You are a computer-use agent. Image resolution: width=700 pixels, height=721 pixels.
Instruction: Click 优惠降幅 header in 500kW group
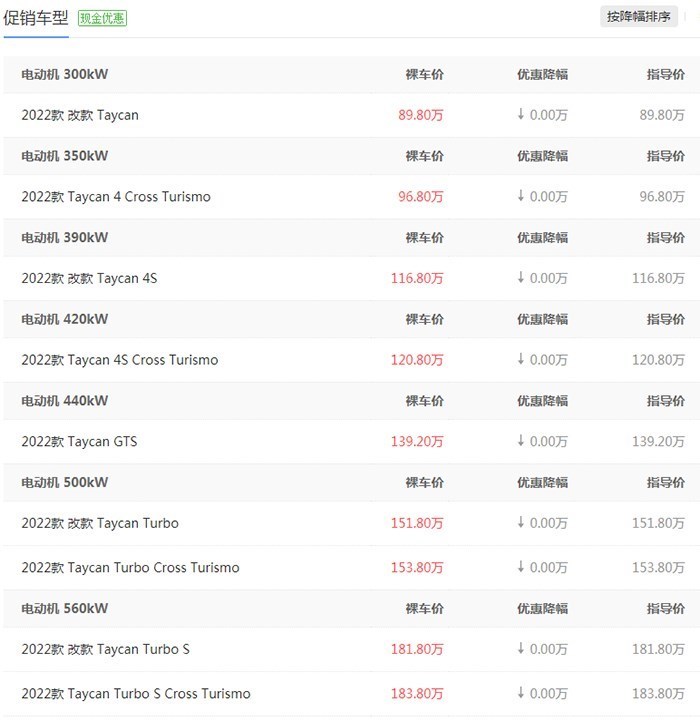[x=543, y=482]
